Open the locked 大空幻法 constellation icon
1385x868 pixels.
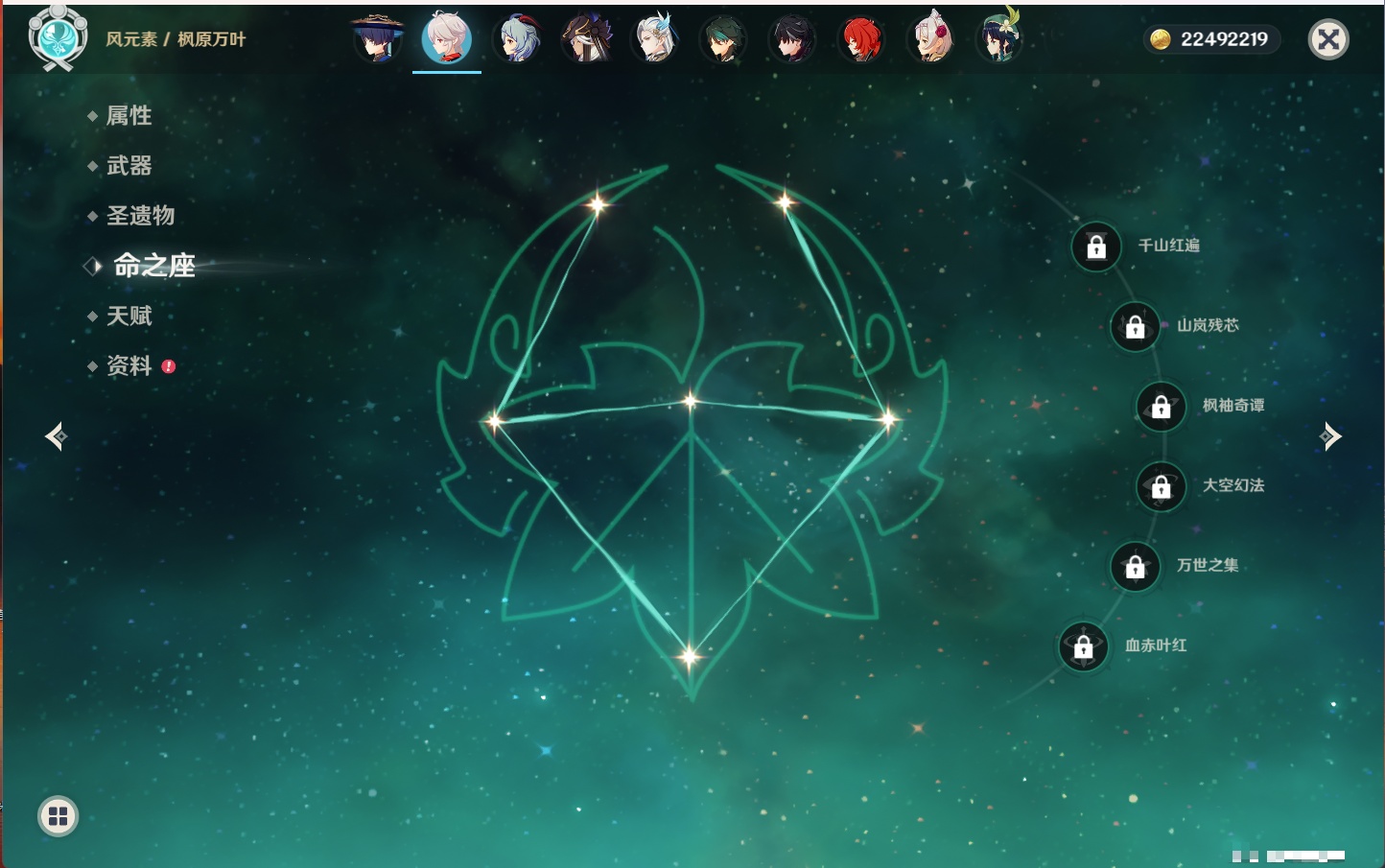[x=1162, y=486]
